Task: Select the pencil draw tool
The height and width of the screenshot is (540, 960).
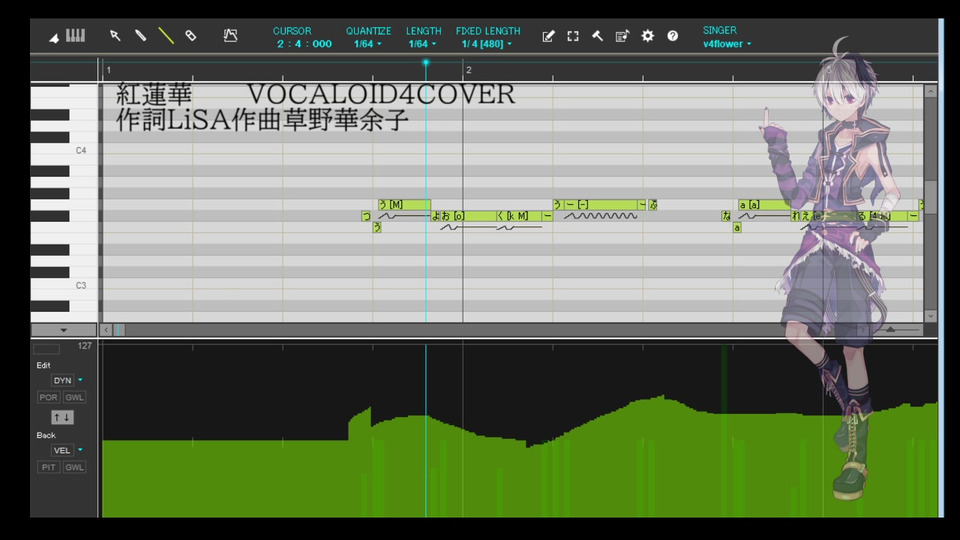Action: click(140, 36)
